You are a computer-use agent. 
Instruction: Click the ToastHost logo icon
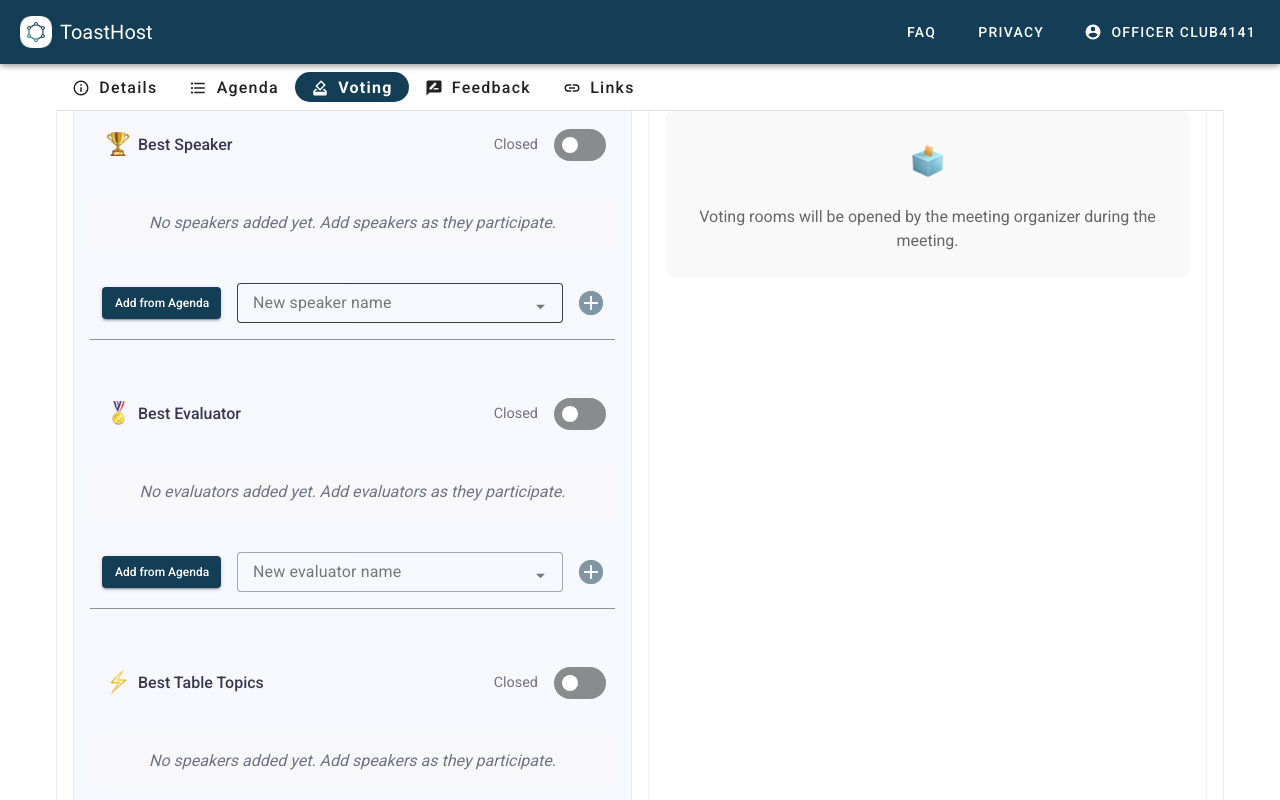36,32
